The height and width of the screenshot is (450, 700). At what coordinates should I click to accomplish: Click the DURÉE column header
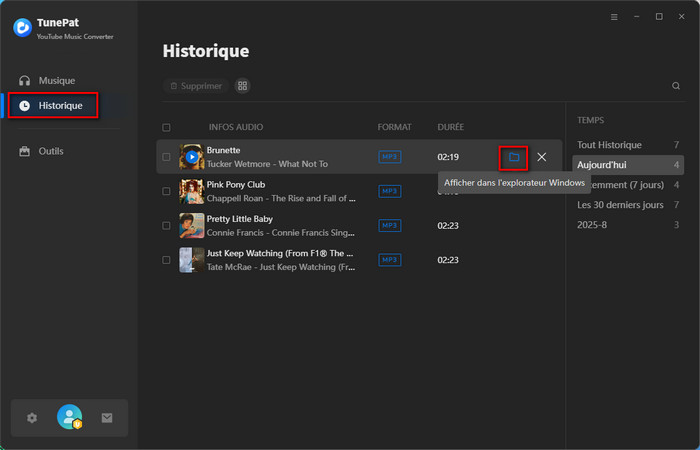pyautogui.click(x=450, y=127)
